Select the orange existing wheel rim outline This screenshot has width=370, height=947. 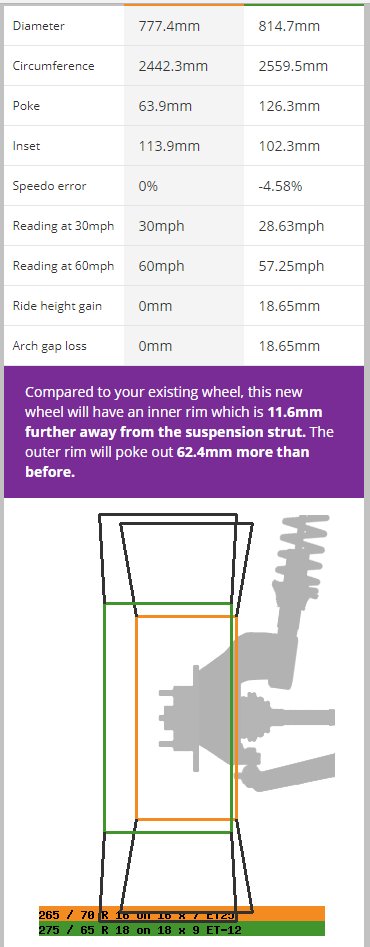pyautogui.click(x=187, y=717)
